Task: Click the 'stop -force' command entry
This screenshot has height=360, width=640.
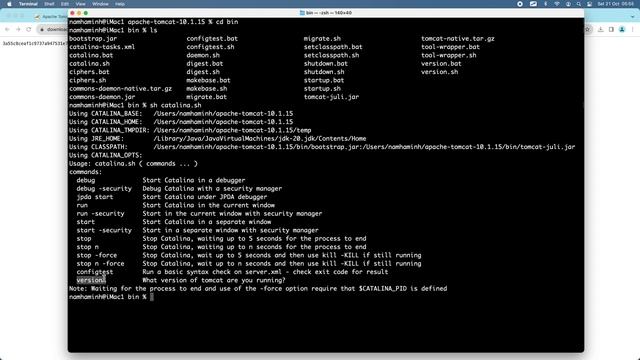Action: pyautogui.click(x=96, y=255)
